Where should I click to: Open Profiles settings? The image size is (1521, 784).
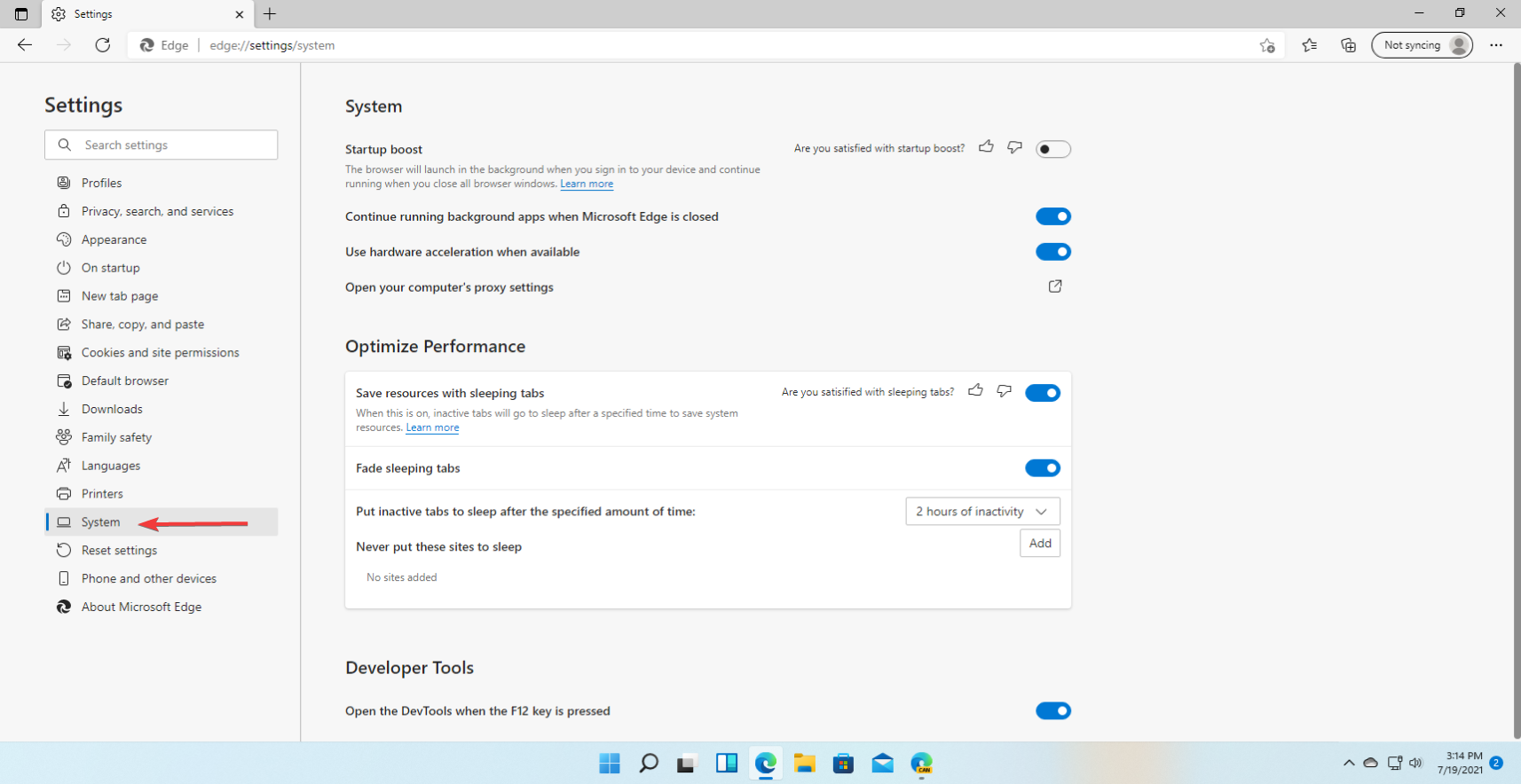coord(162,183)
